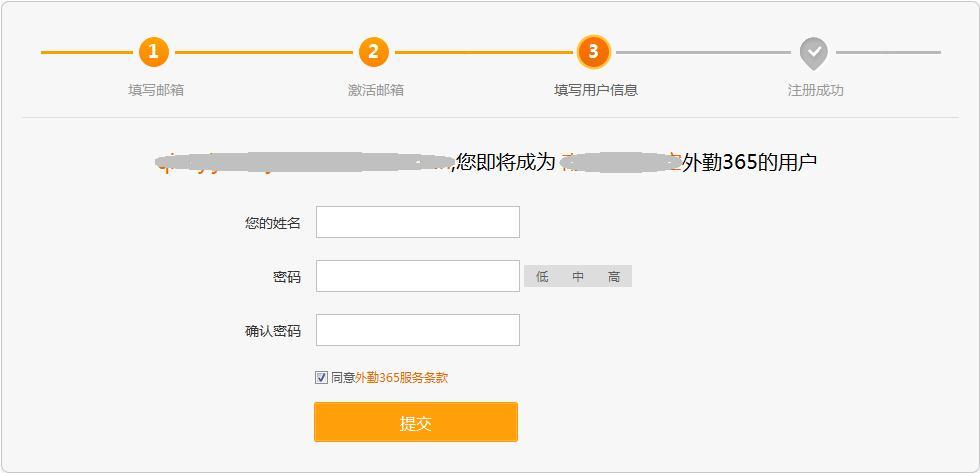The height and width of the screenshot is (473, 980).
Task: Open the 外勤365服务条款 terms link
Action: coord(401,378)
